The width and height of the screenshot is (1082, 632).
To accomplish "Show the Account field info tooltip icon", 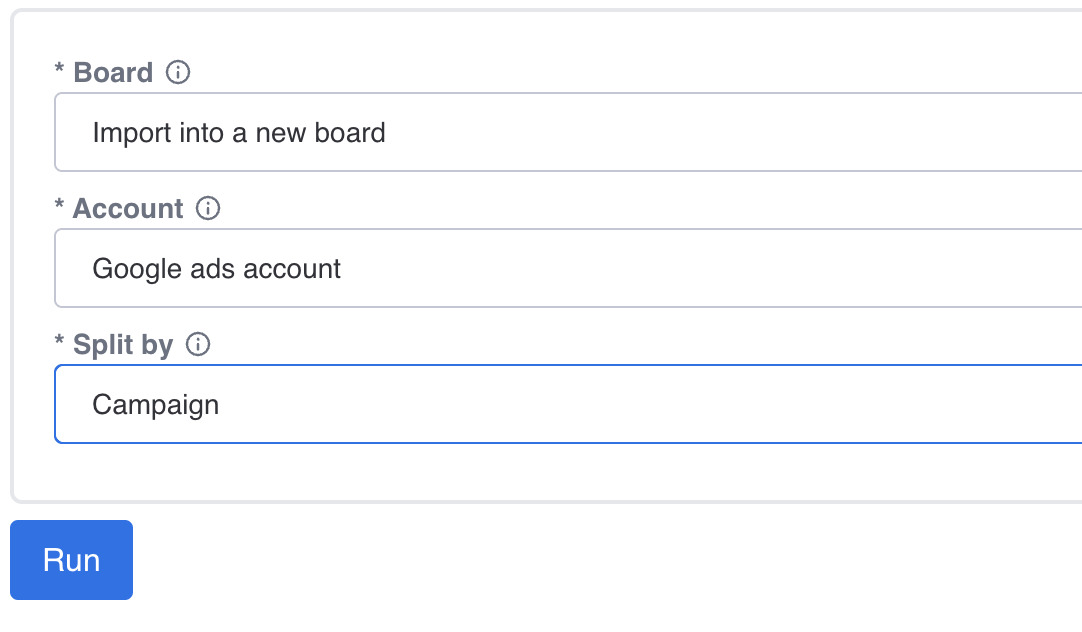I will tap(208, 208).
